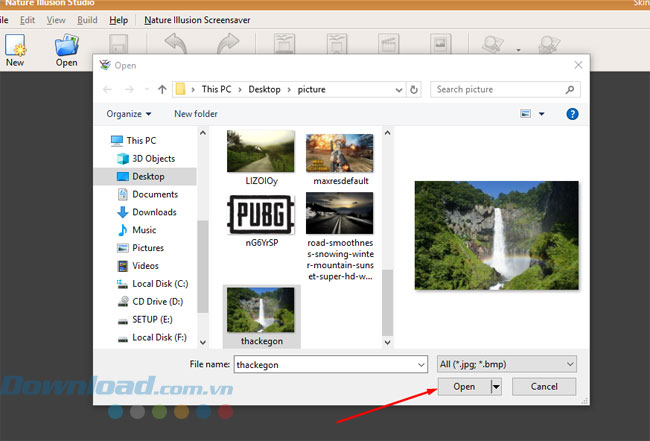Open the dialog Help question icon

pyautogui.click(x=572, y=114)
